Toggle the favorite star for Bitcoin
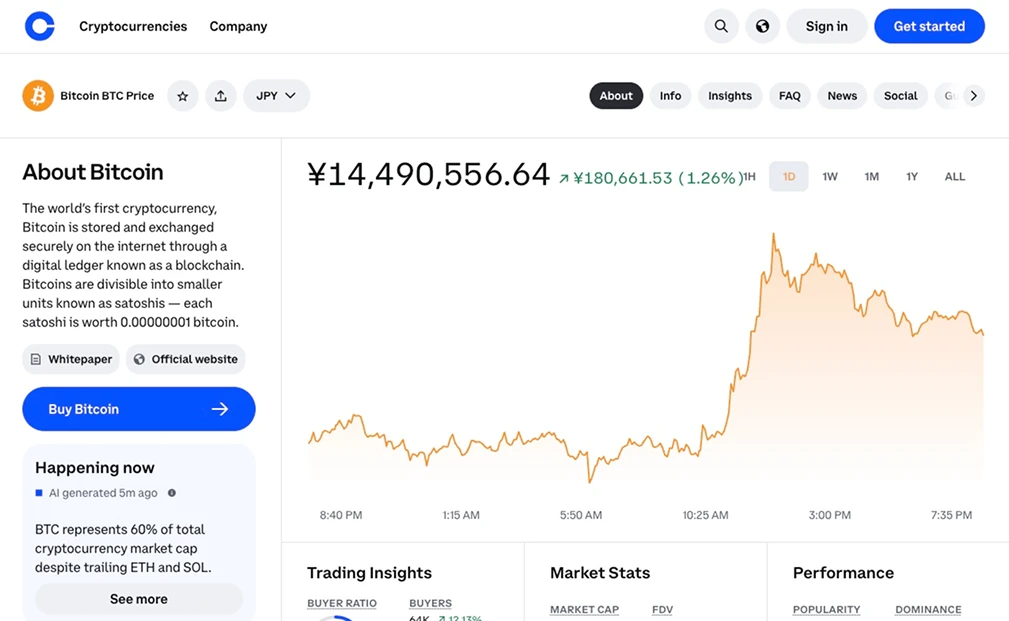The image size is (1009, 621). [x=183, y=95]
